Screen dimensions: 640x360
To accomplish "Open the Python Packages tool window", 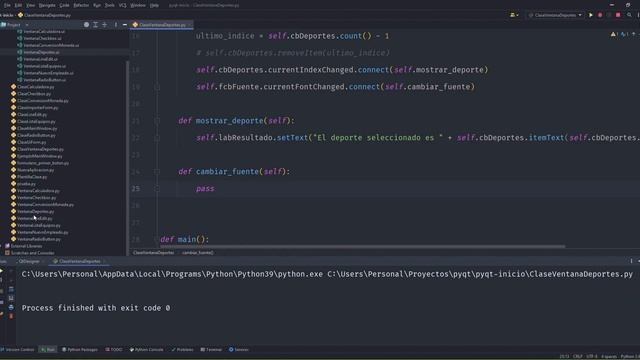I will 80,350.
